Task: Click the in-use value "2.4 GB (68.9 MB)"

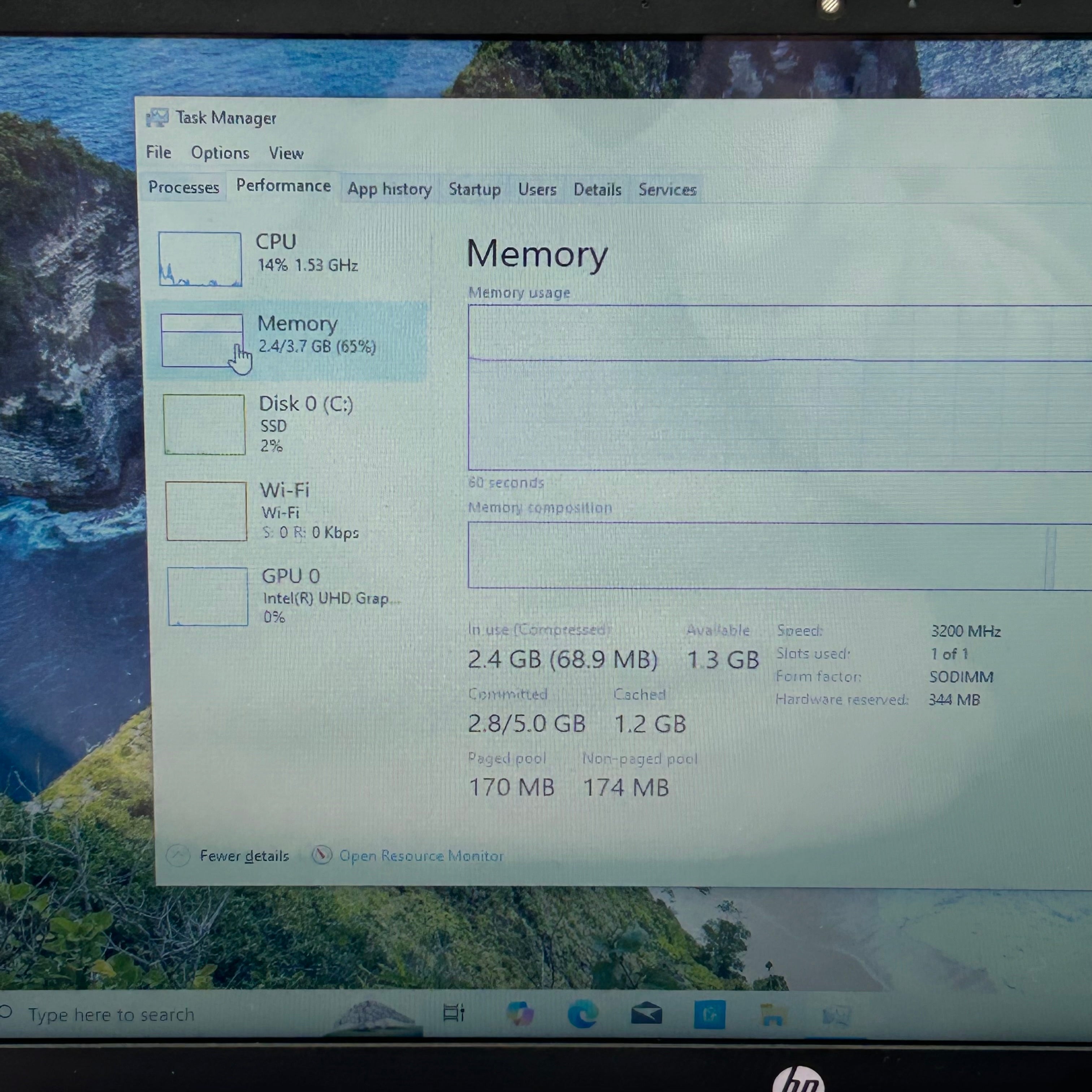Action: [563, 660]
